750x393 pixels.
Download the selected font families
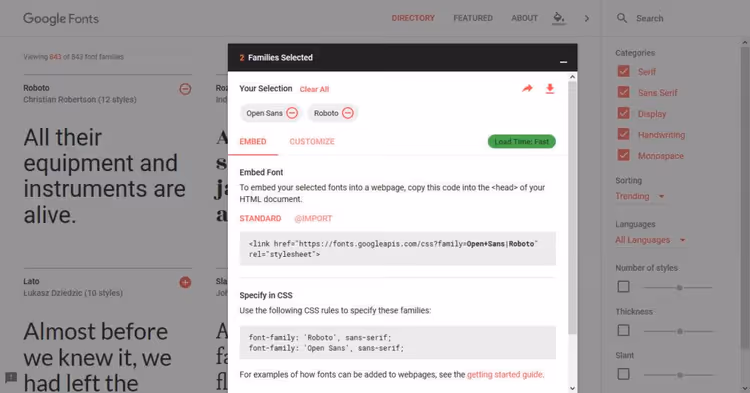tap(550, 88)
